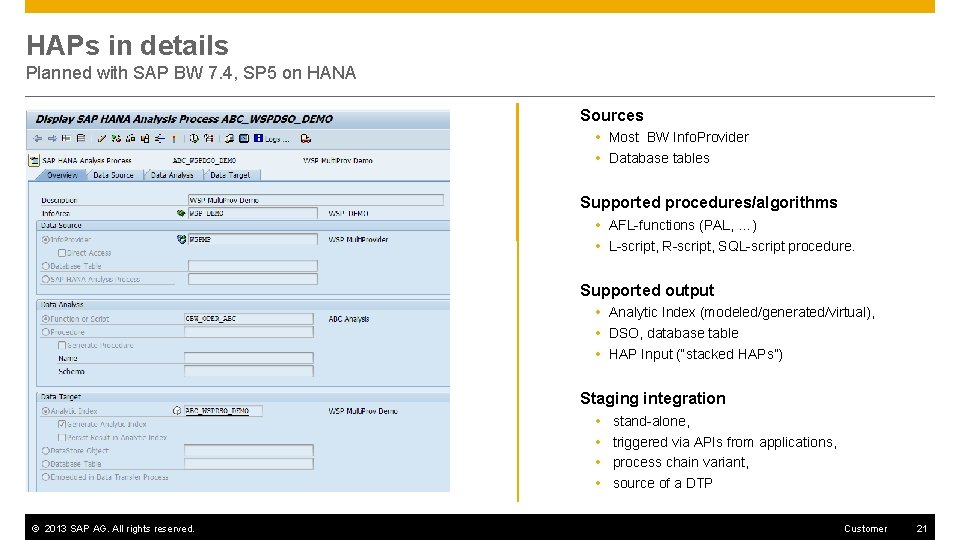Select the Function or Script radio button
Screen dimensions: 960x540
point(45,319)
